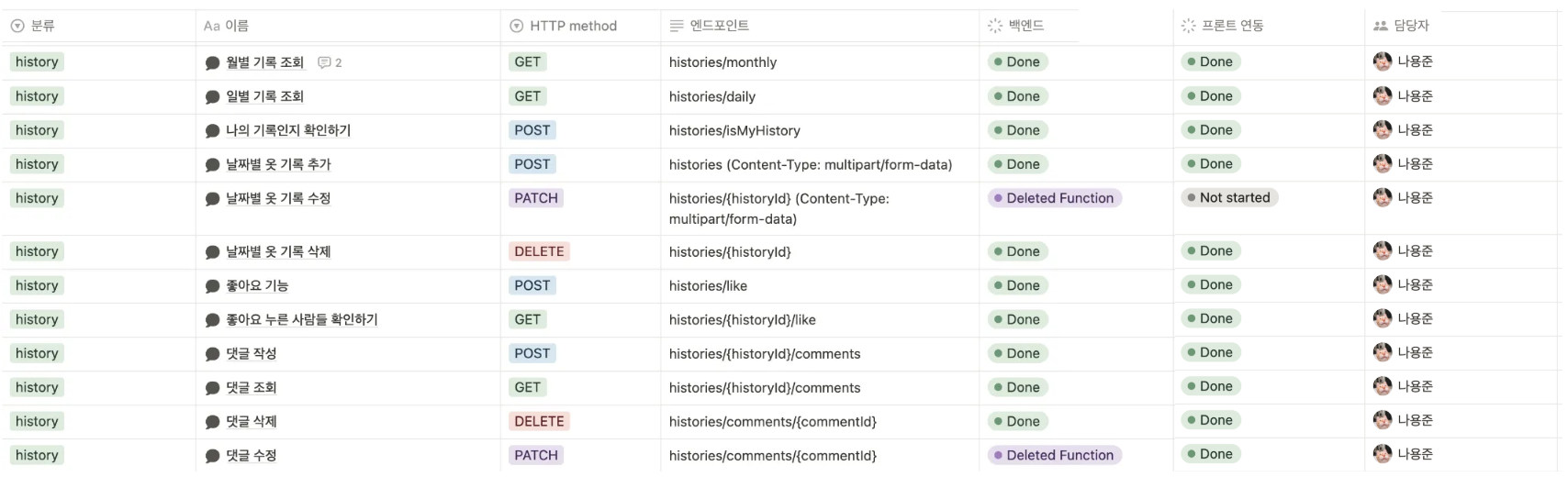The image size is (1568, 477).
Task: Click 나용준 avatar in histories/like row
Action: (x=1383, y=284)
